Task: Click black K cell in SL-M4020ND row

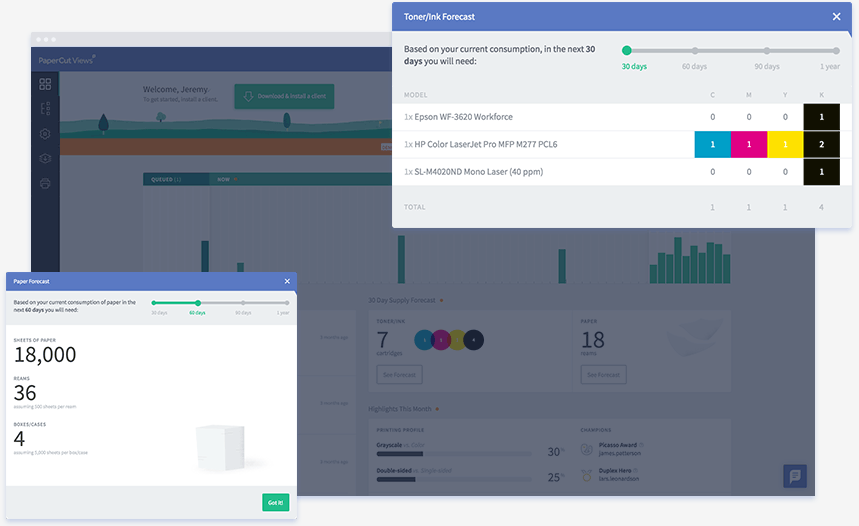Action: coord(821,171)
